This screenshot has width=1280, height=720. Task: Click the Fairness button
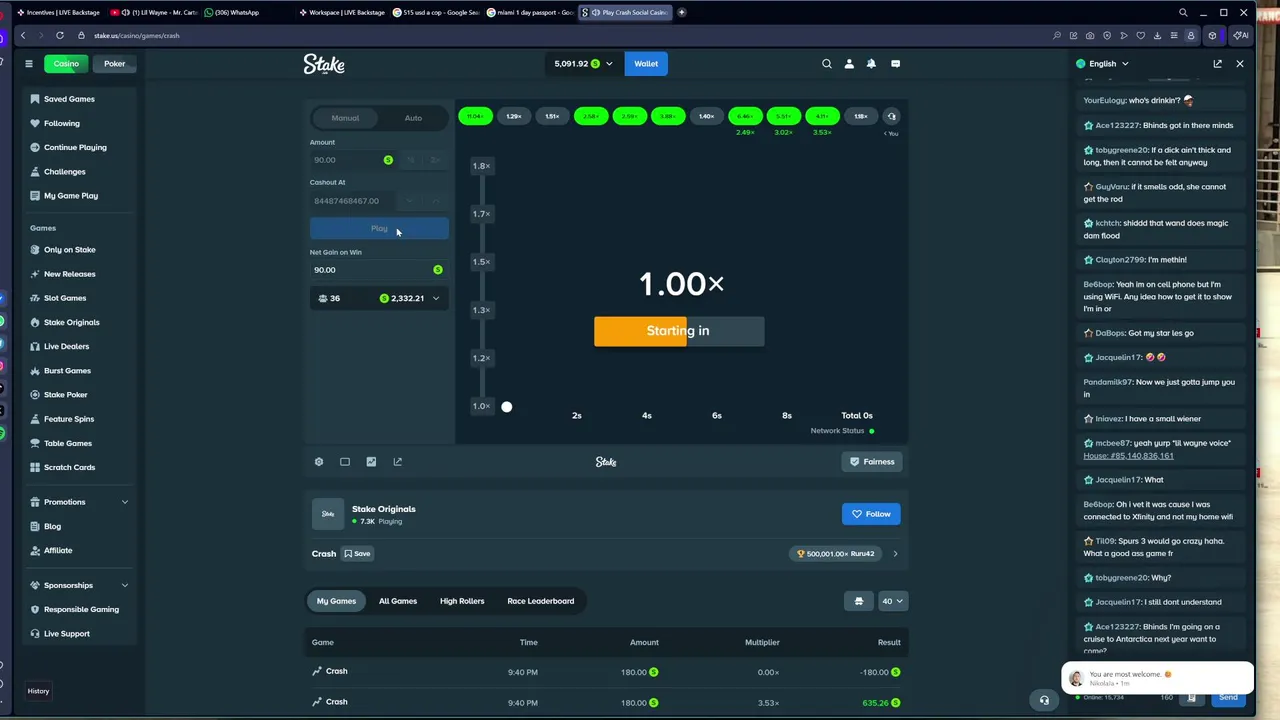(x=871, y=462)
